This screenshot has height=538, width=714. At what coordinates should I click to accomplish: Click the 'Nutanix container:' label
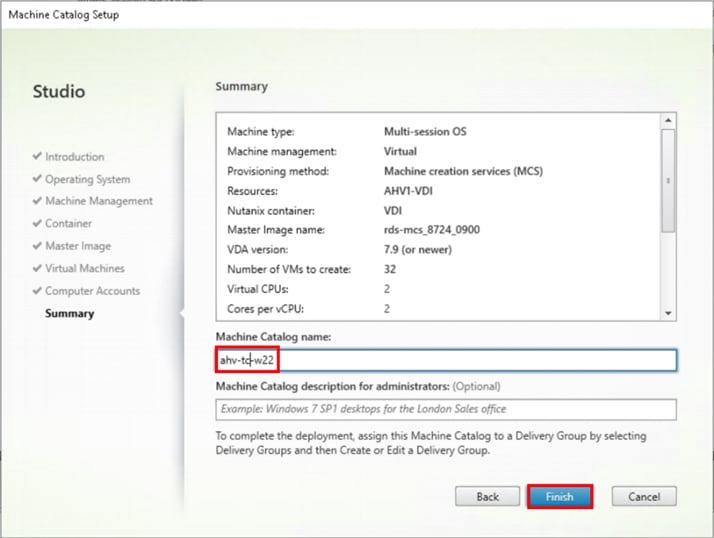[x=271, y=210]
